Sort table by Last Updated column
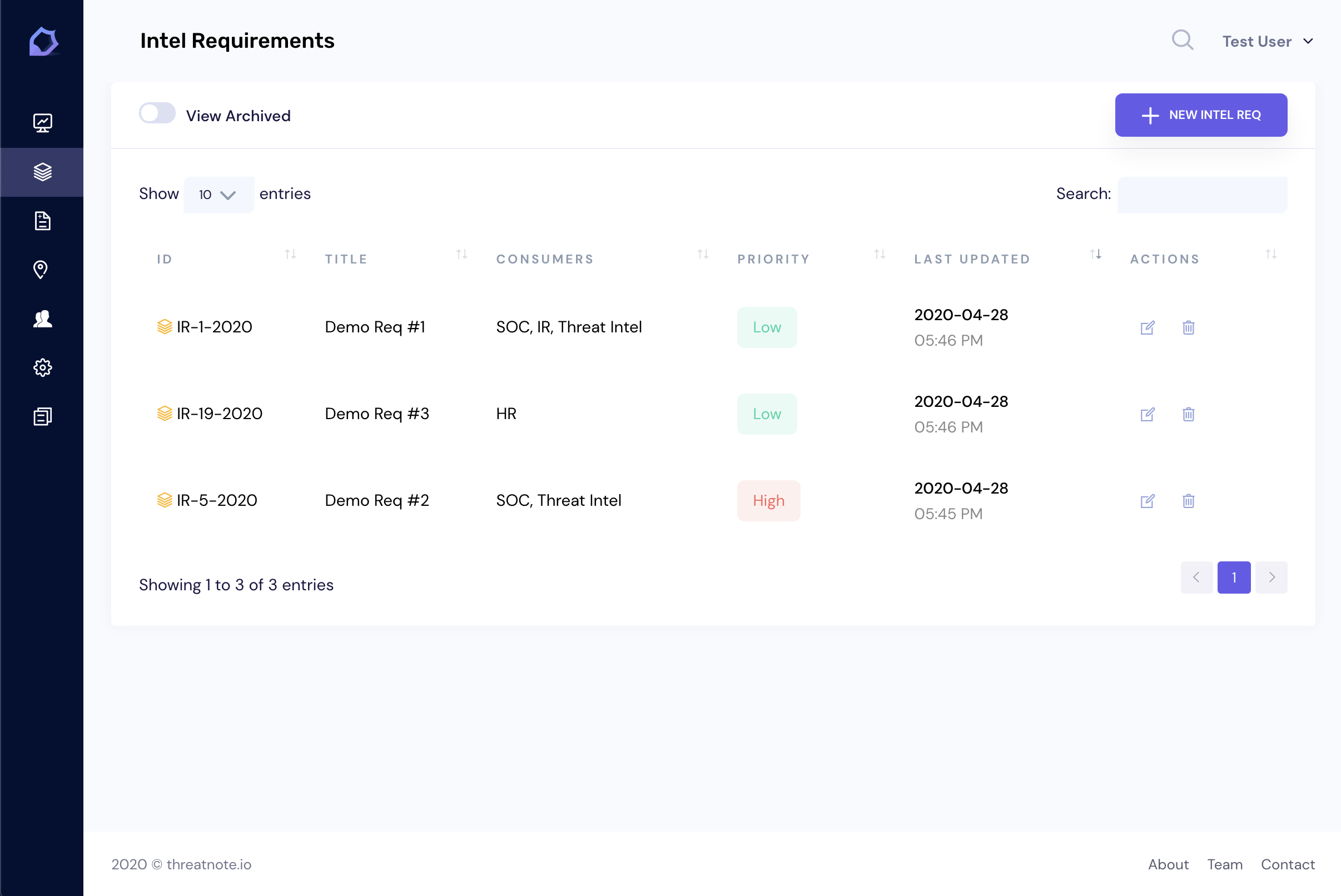The width and height of the screenshot is (1341, 896). [x=972, y=259]
